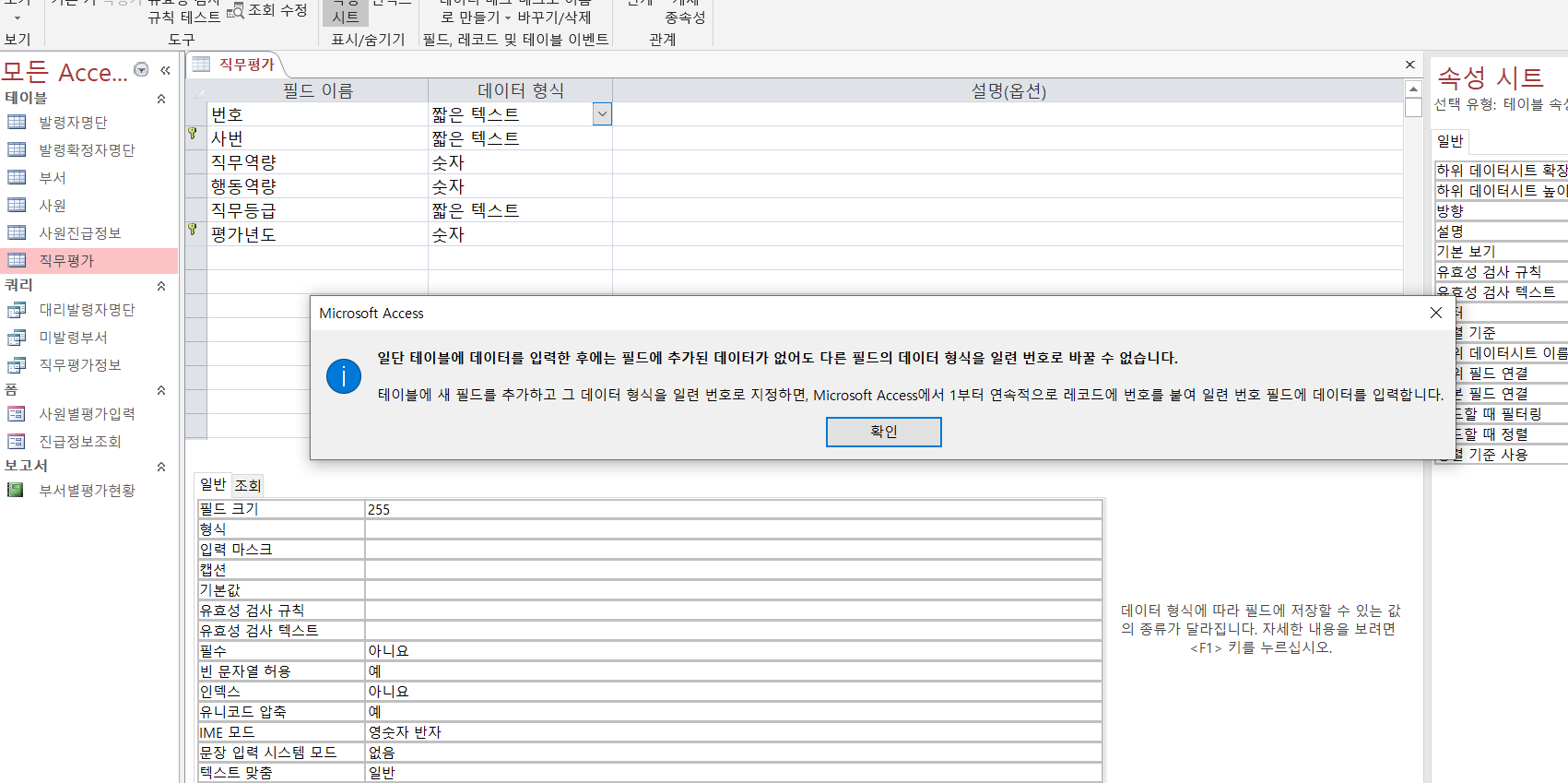Click the 대리발령자명단 query icon

pos(17,310)
